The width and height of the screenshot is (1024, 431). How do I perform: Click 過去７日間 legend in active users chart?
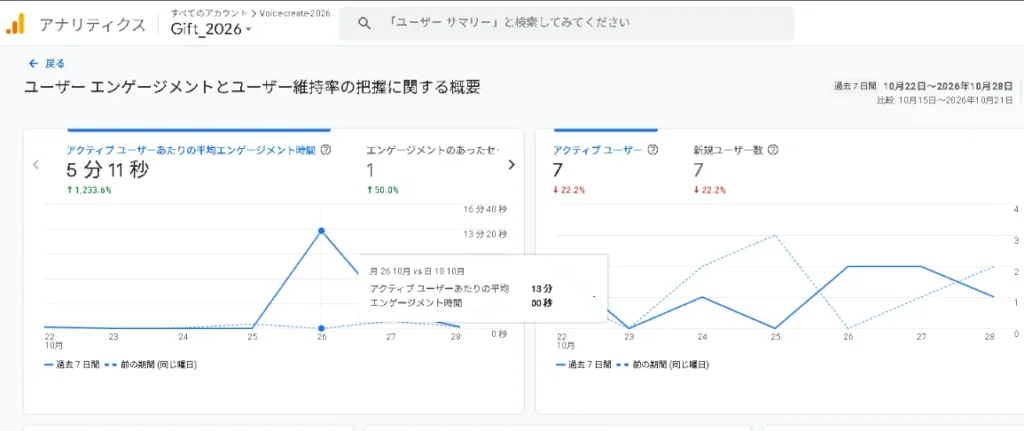[x=584, y=364]
